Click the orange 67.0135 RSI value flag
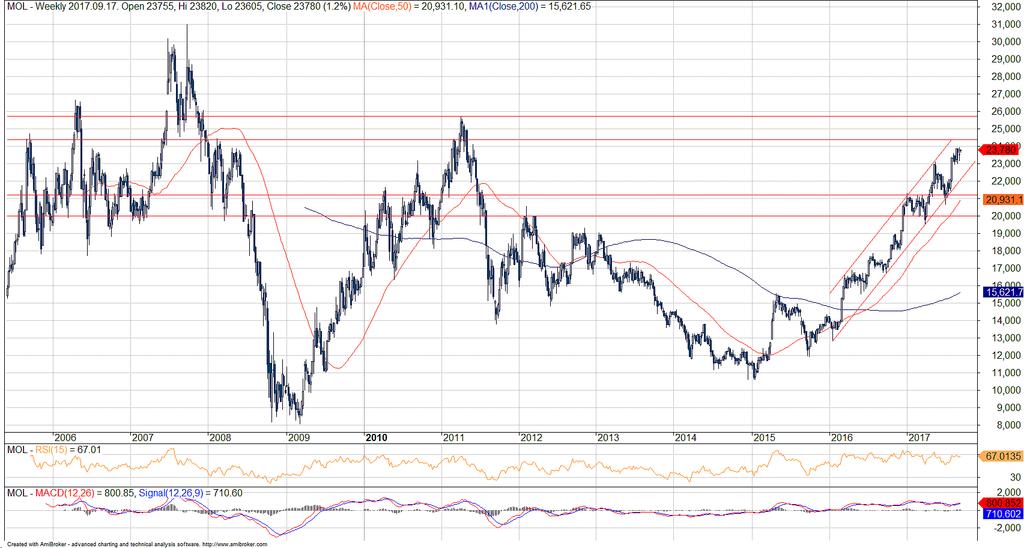 pos(1002,457)
